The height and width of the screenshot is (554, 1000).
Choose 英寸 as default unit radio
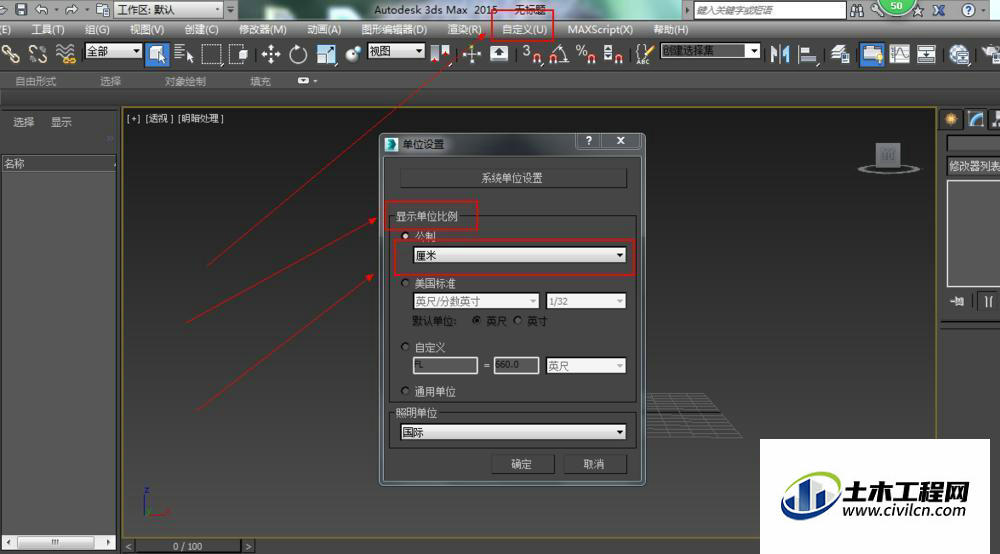tap(517, 320)
